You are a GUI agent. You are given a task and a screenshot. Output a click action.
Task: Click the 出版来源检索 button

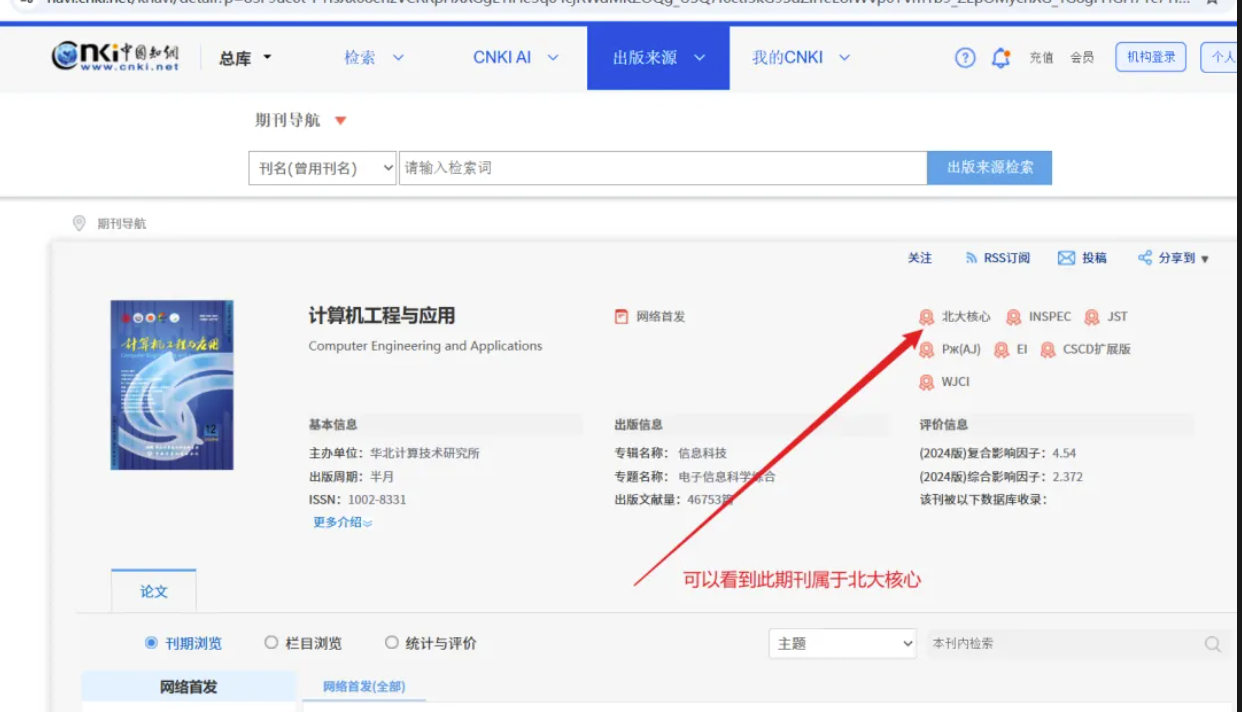tap(990, 167)
